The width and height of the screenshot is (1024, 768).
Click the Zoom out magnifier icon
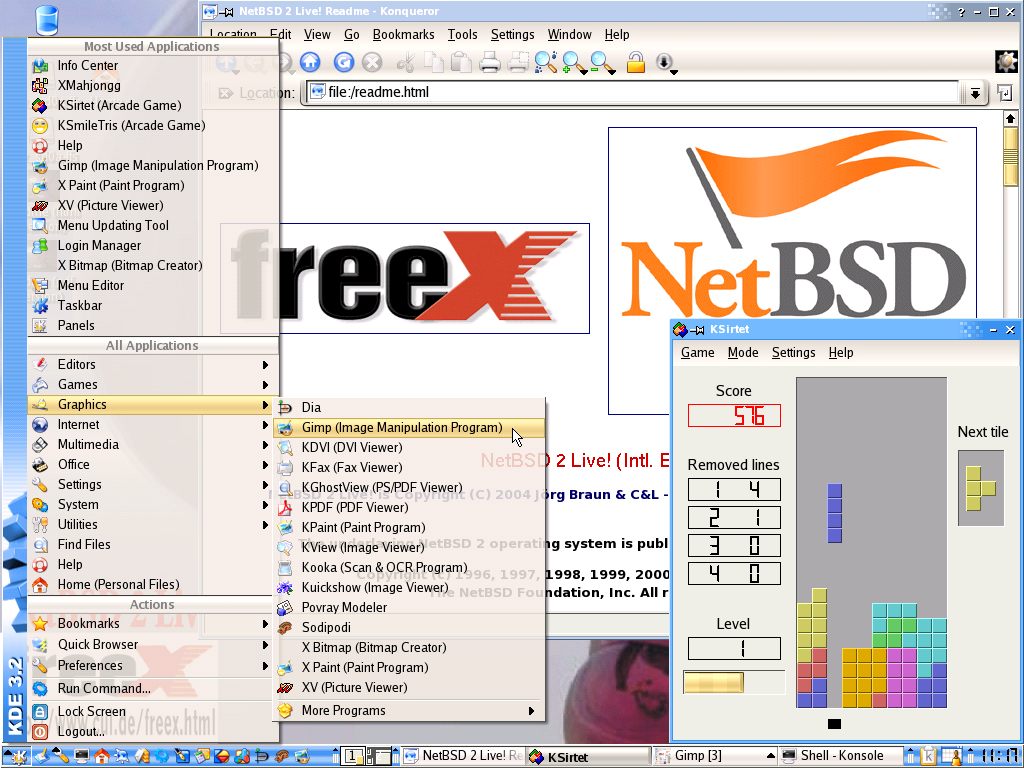point(603,62)
